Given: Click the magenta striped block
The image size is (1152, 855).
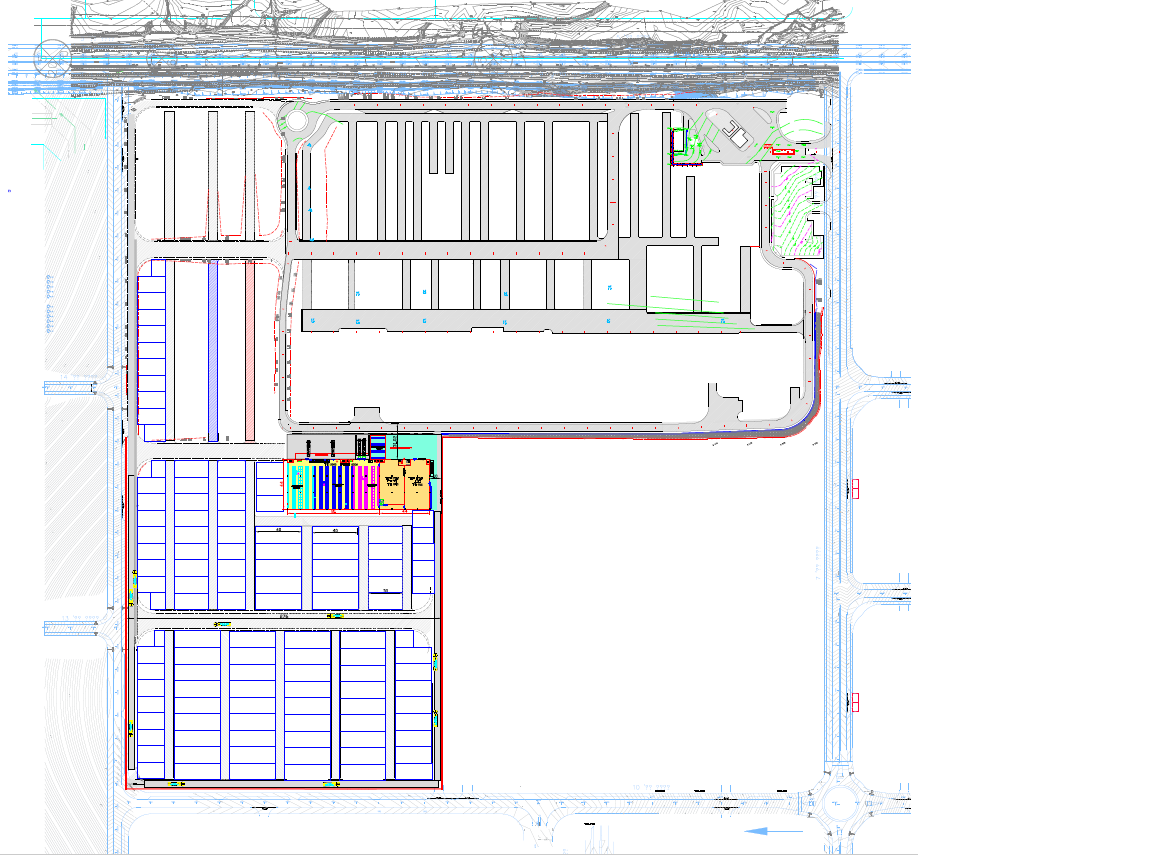Looking at the screenshot, I should [359, 486].
